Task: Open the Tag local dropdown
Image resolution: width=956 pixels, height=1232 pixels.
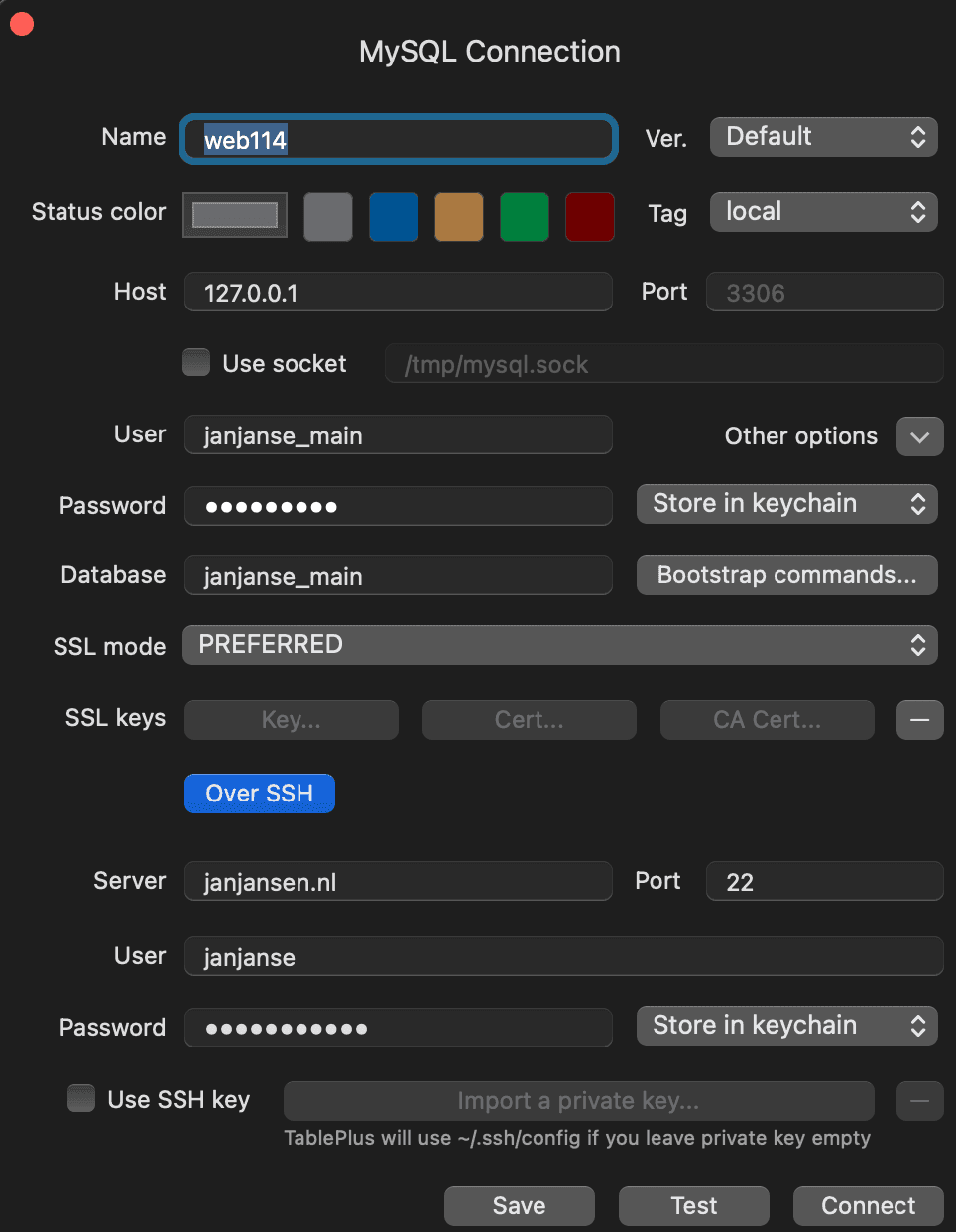Action: pyautogui.click(x=823, y=212)
